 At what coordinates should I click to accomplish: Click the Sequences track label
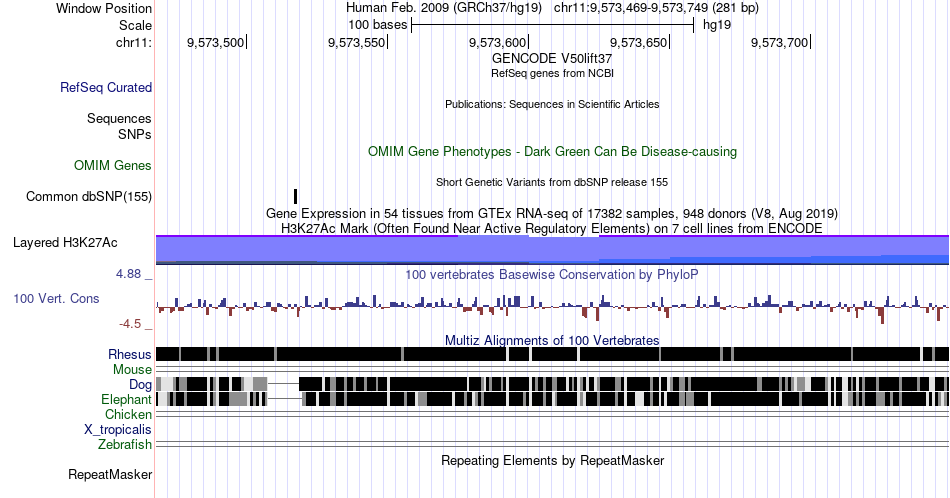coord(119,118)
